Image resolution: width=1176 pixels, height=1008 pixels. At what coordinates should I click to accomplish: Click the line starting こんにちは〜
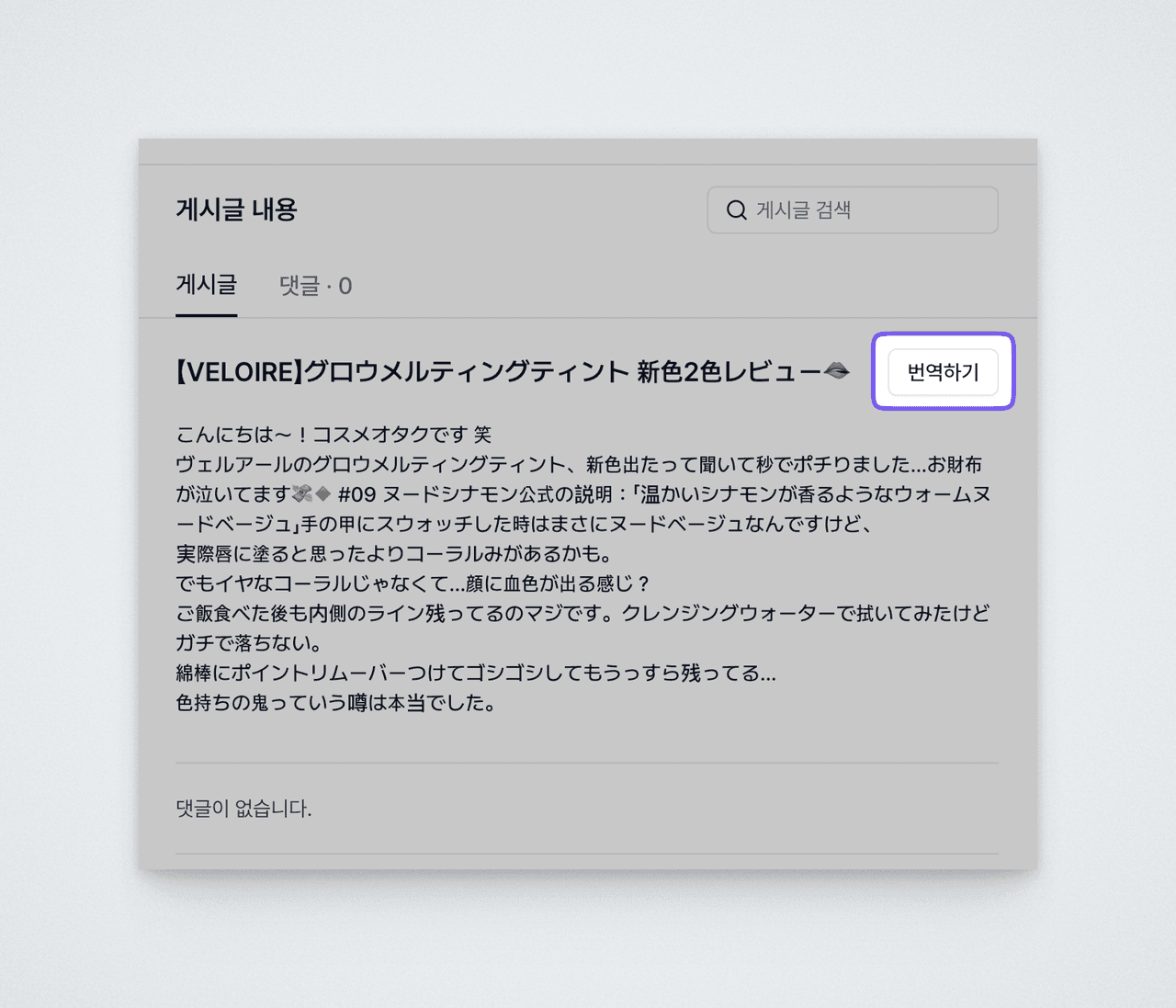(x=334, y=435)
